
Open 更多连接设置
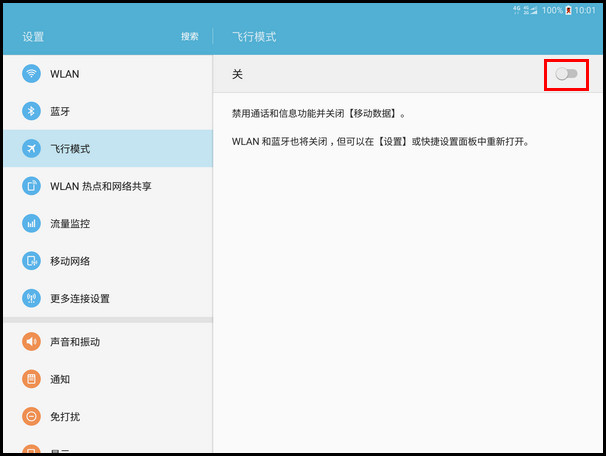pyautogui.click(x=108, y=298)
